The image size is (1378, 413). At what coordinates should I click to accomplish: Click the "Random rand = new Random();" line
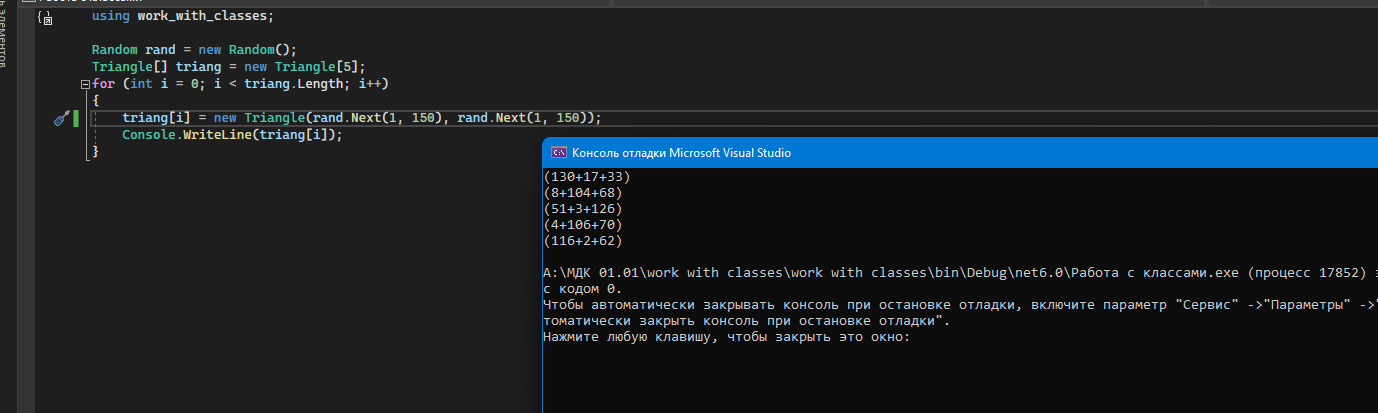(x=195, y=50)
